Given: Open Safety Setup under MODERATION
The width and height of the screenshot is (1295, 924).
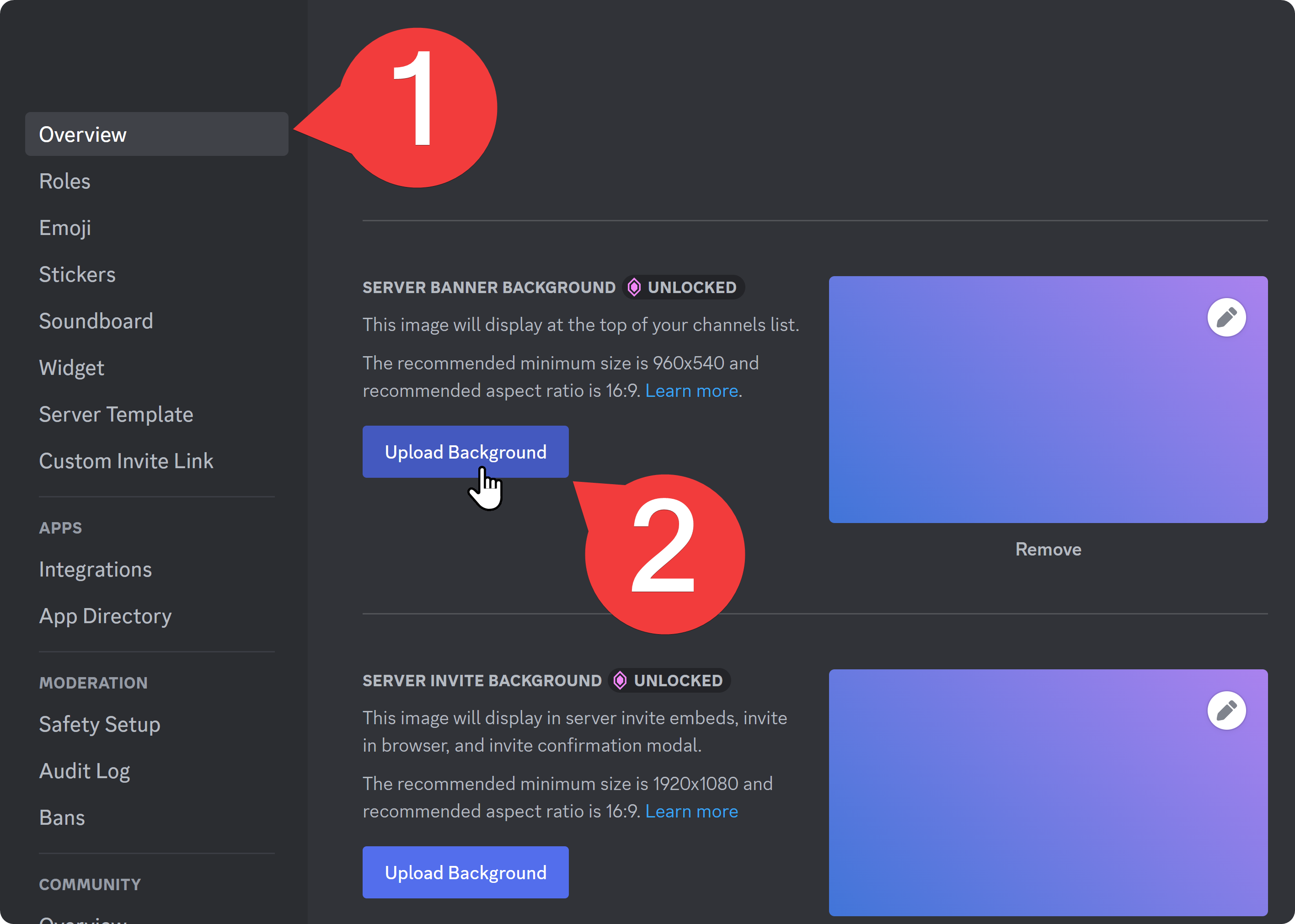Looking at the screenshot, I should (x=99, y=724).
